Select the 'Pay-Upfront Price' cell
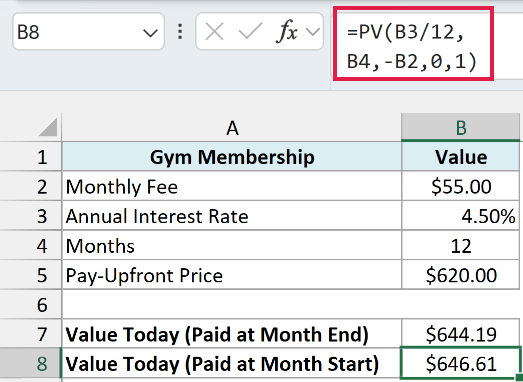The width and height of the screenshot is (523, 382). click(x=232, y=275)
